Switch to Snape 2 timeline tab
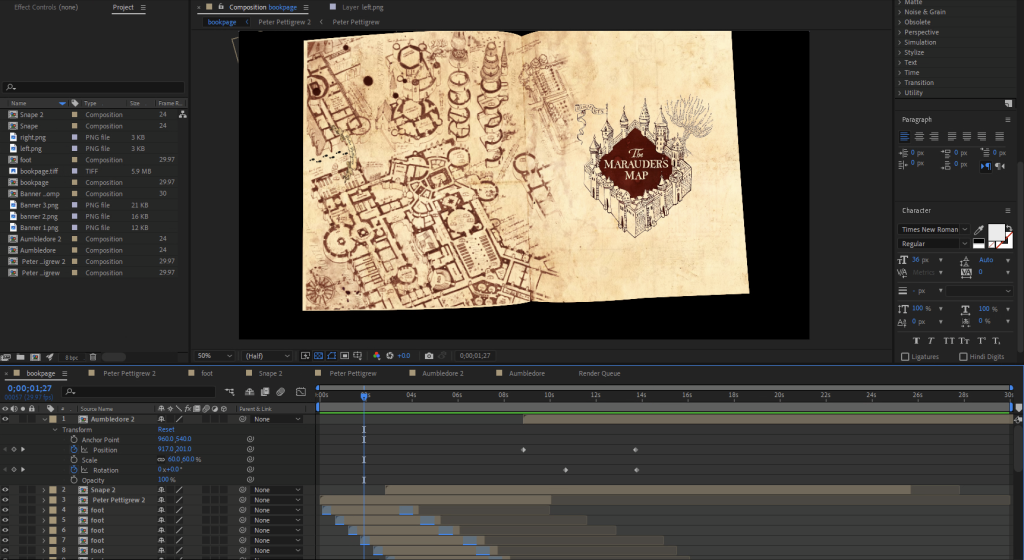1024x560 pixels. pyautogui.click(x=270, y=373)
